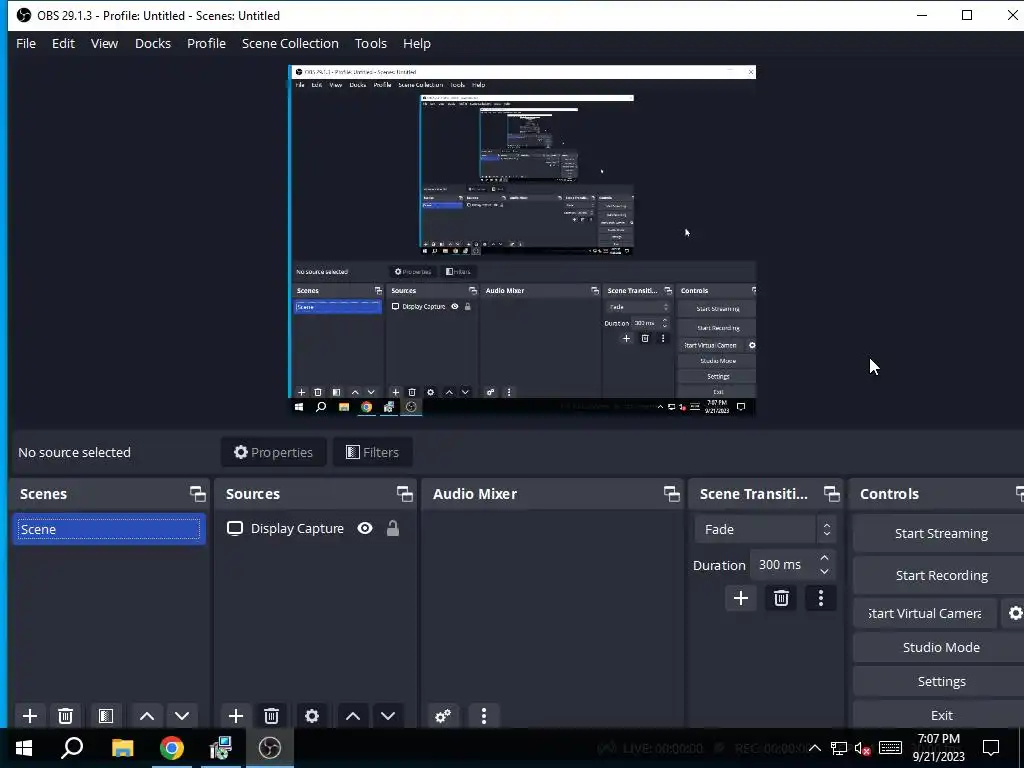The image size is (1024, 768).
Task: Open the Scene Collection menu
Action: (290, 43)
